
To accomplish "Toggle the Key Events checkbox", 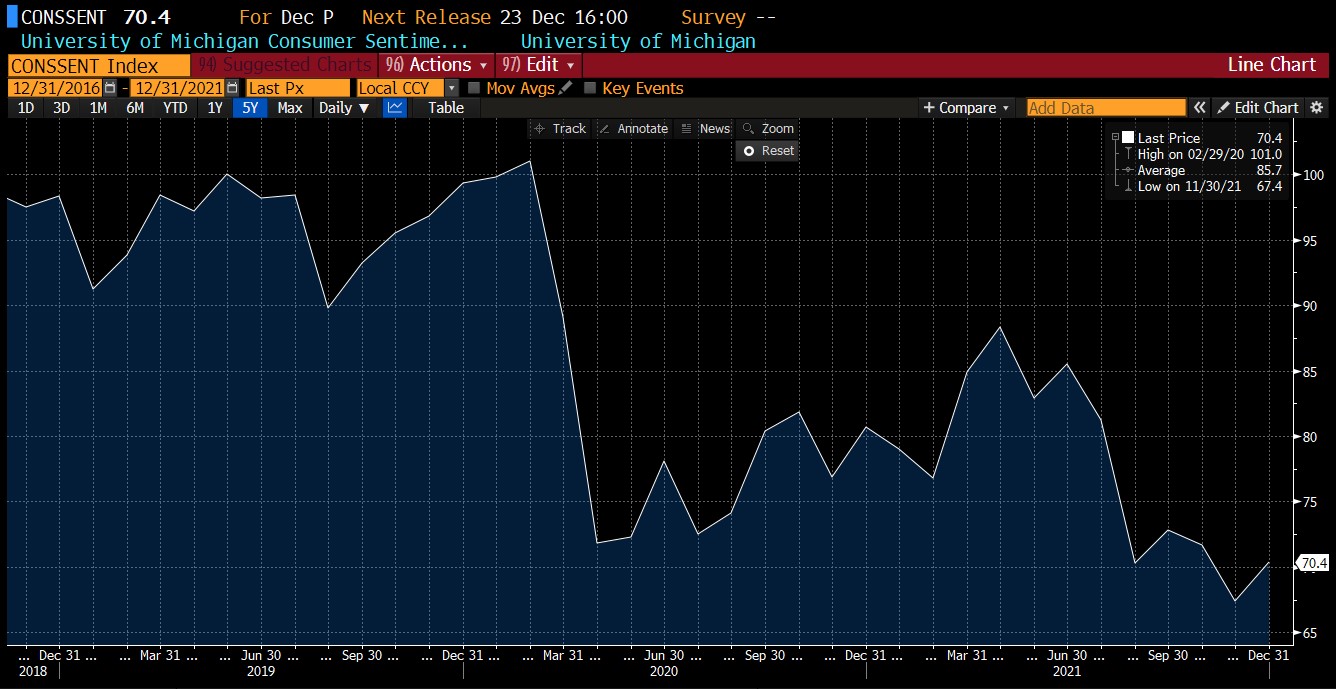I will pos(590,88).
